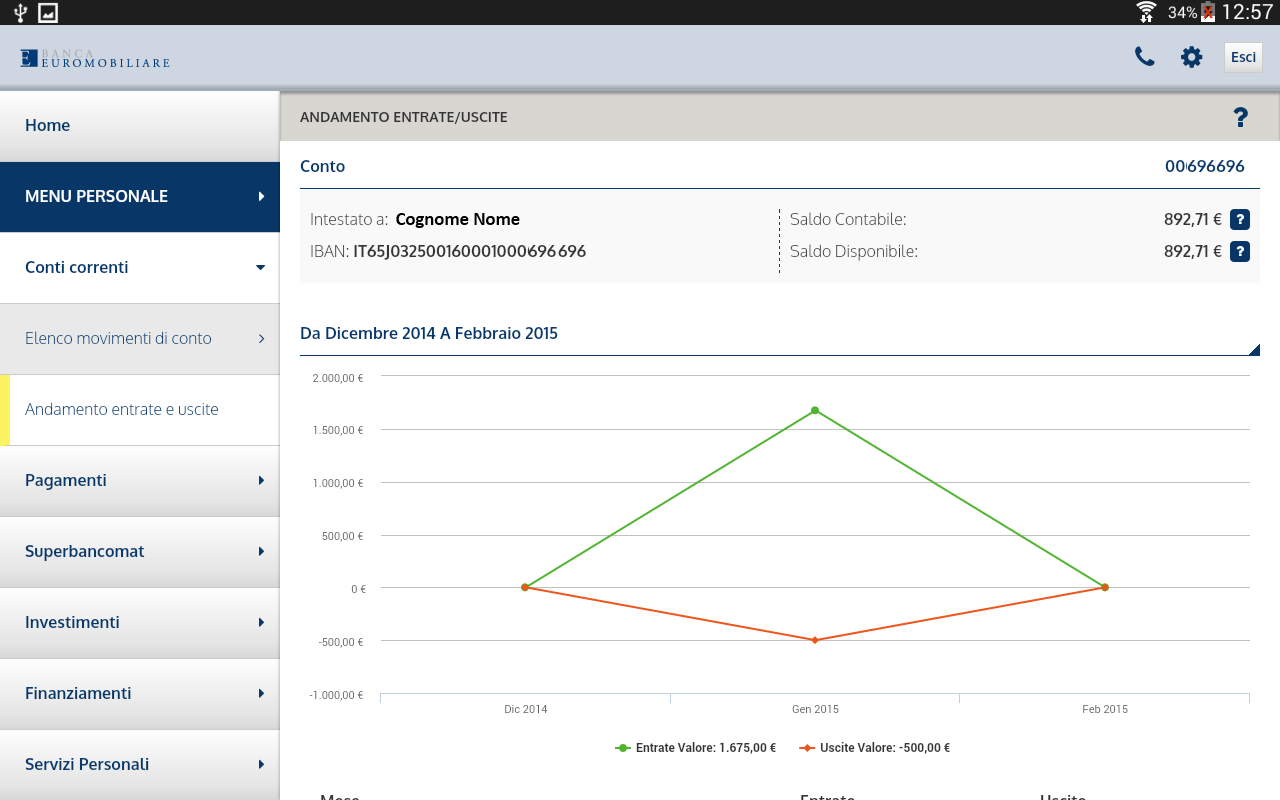
Task: Expand the Investimenti menu
Action: (x=140, y=623)
